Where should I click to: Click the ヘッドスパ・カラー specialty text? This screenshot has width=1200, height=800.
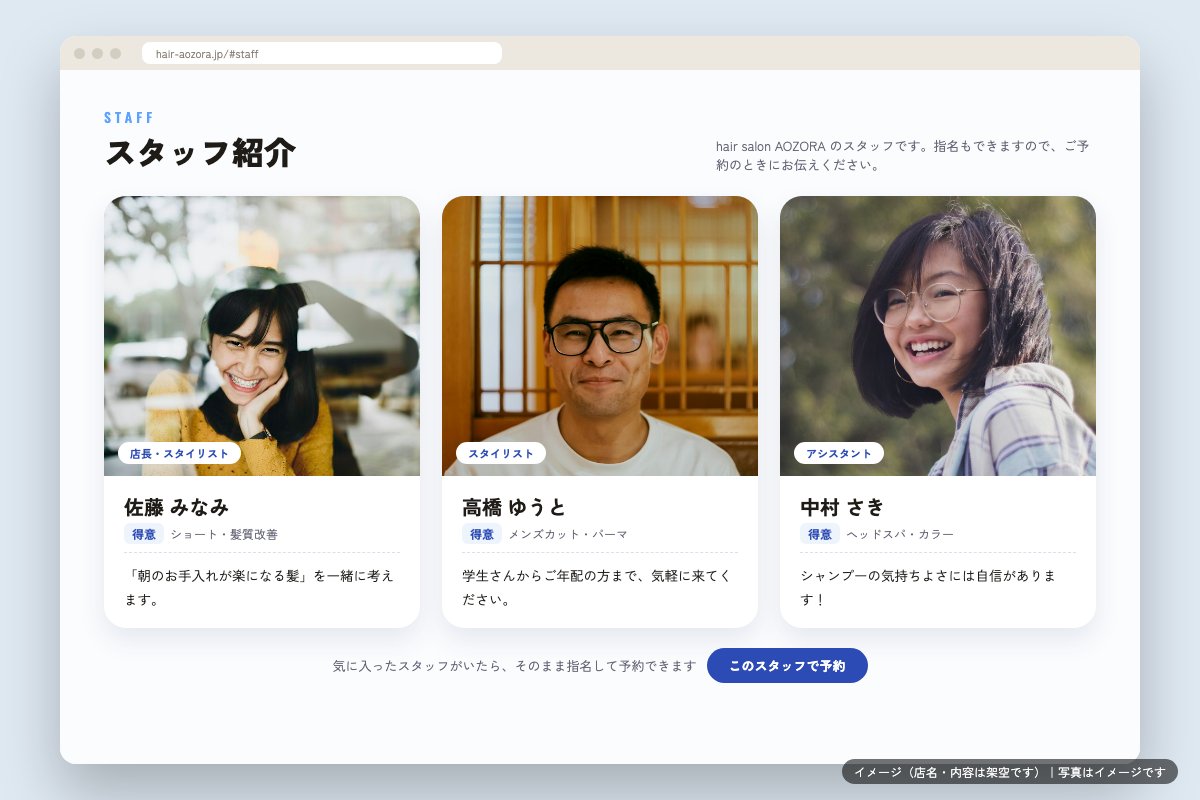[900, 534]
